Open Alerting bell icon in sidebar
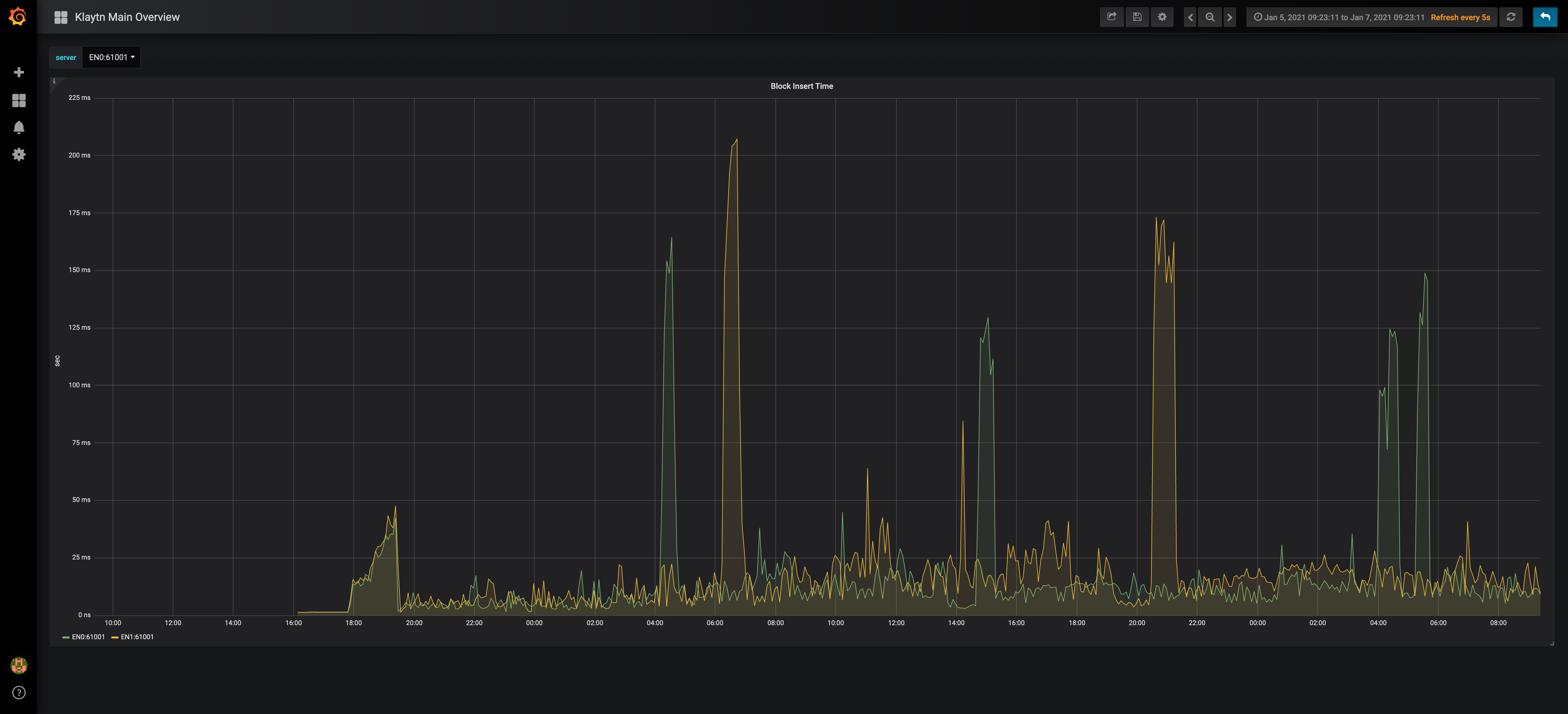Screen dimensions: 1568x714 coord(19,127)
